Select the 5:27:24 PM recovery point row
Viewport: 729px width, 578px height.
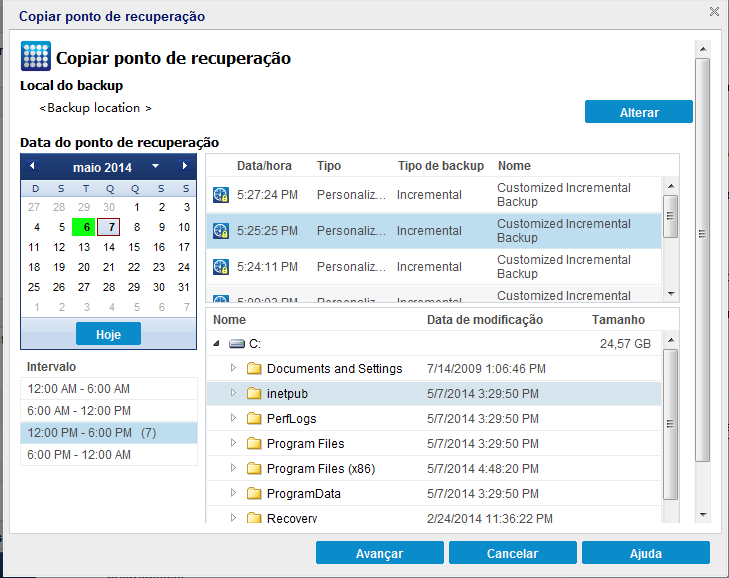point(434,195)
